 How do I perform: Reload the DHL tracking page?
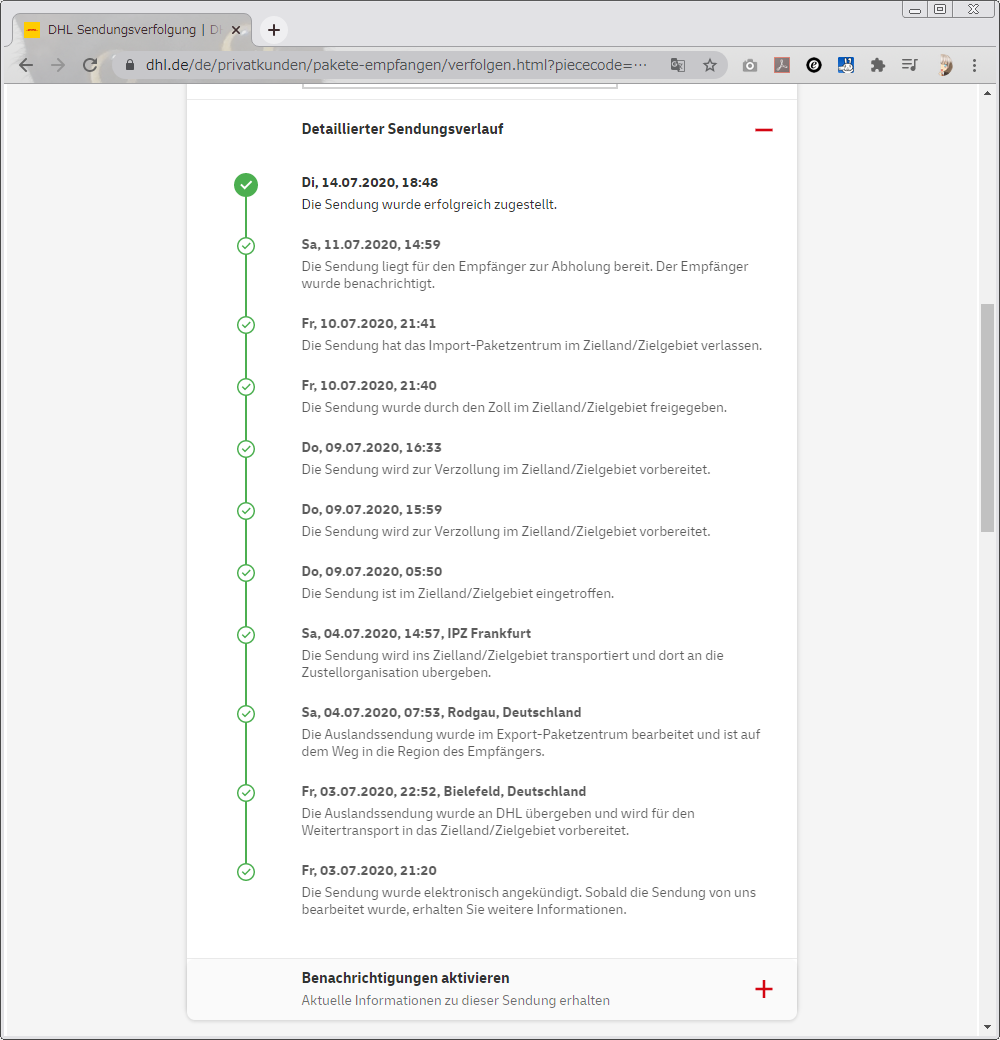pos(90,65)
